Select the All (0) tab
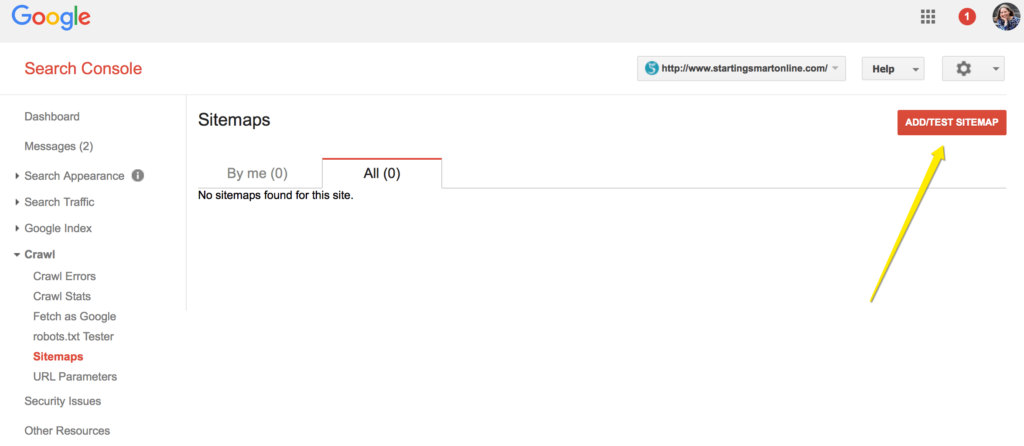This screenshot has height=446, width=1024. [382, 174]
